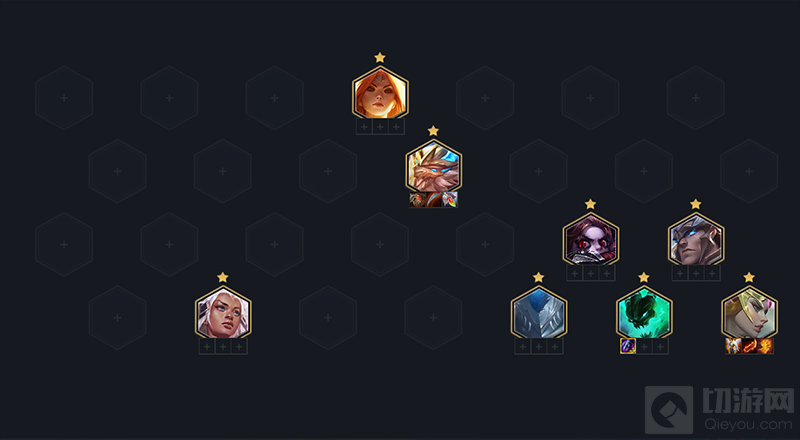Open middle empty item slot under Garen
This screenshot has height=440, width=800.
[x=696, y=274]
